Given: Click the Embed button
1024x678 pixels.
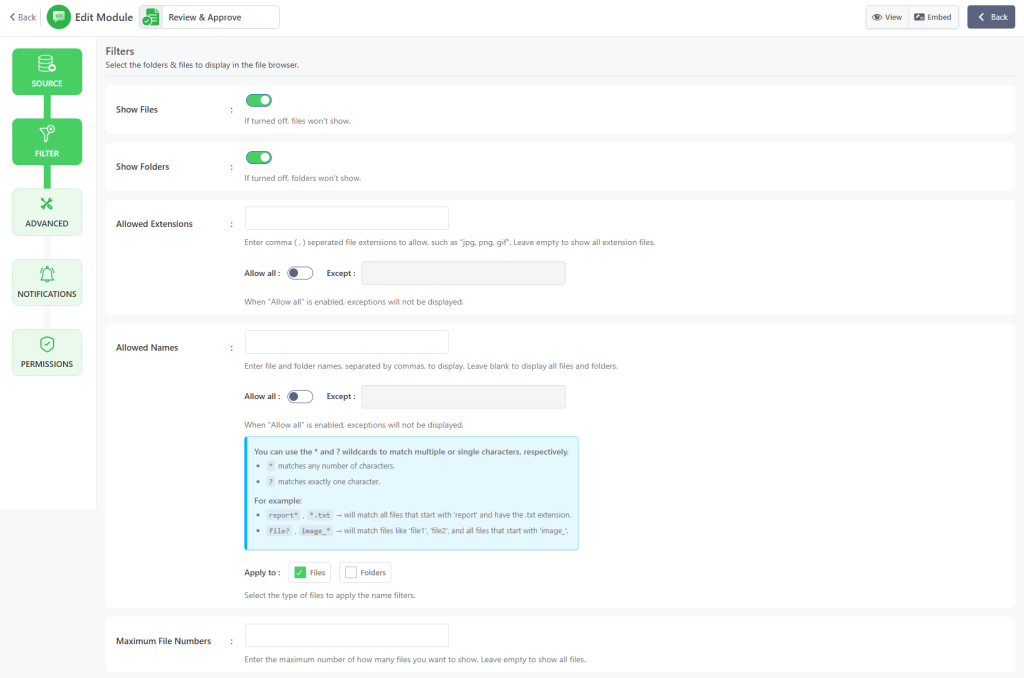Looking at the screenshot, I should coord(933,17).
